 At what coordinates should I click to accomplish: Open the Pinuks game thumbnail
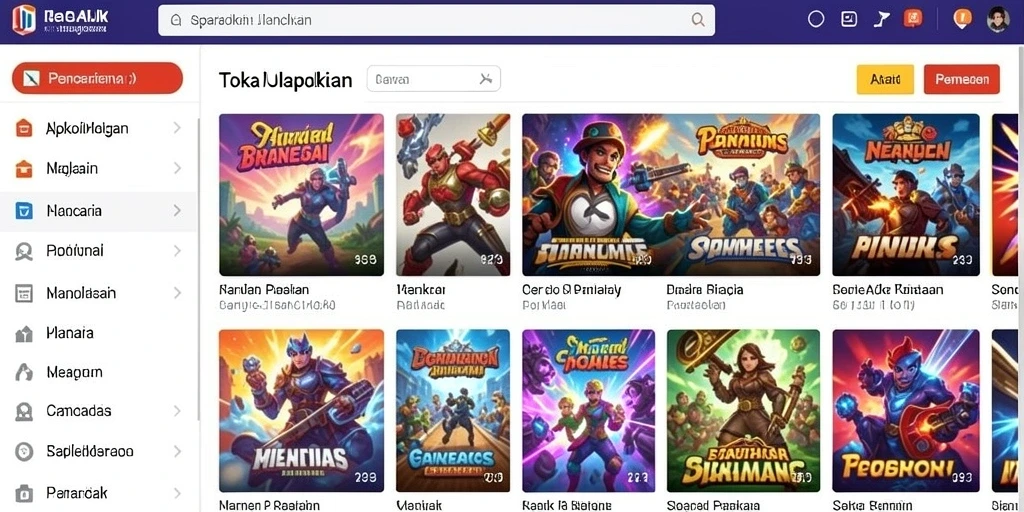tap(906, 195)
